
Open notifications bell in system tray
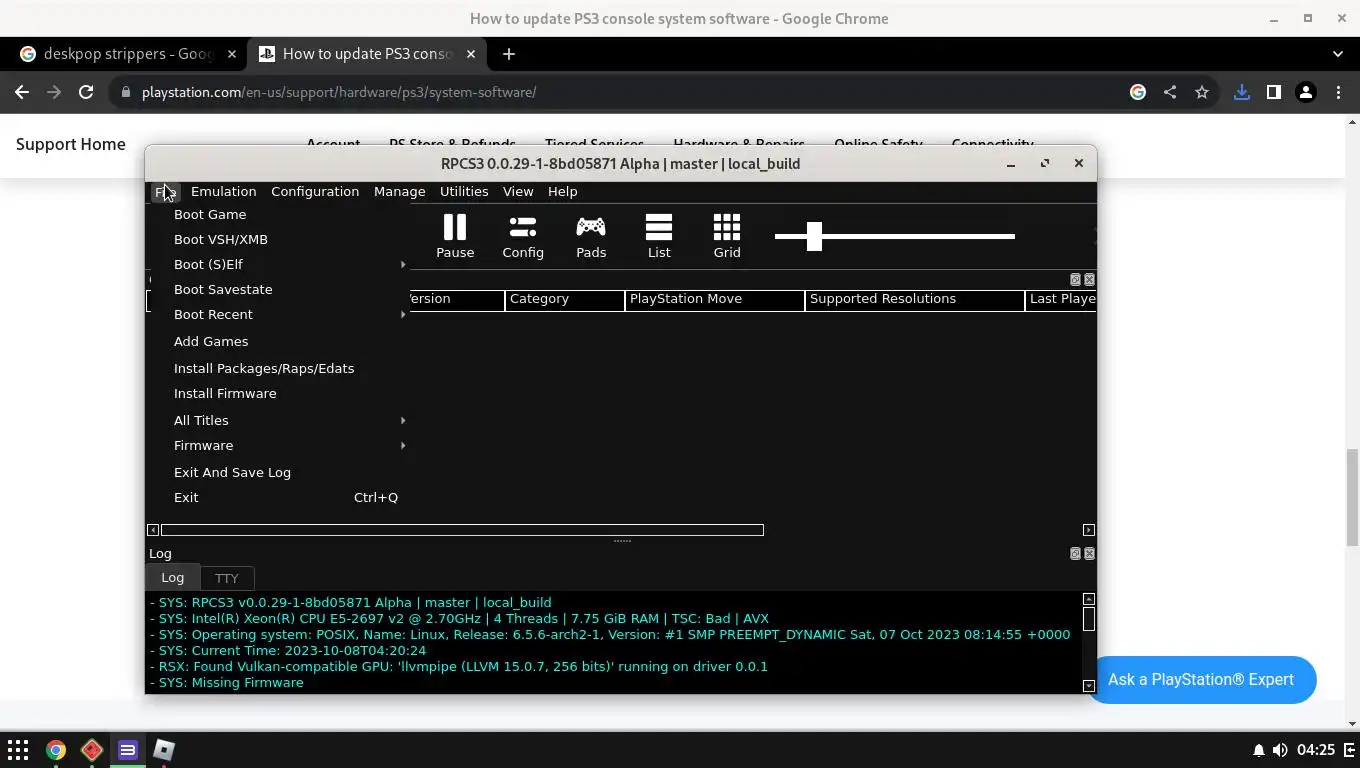(1259, 750)
